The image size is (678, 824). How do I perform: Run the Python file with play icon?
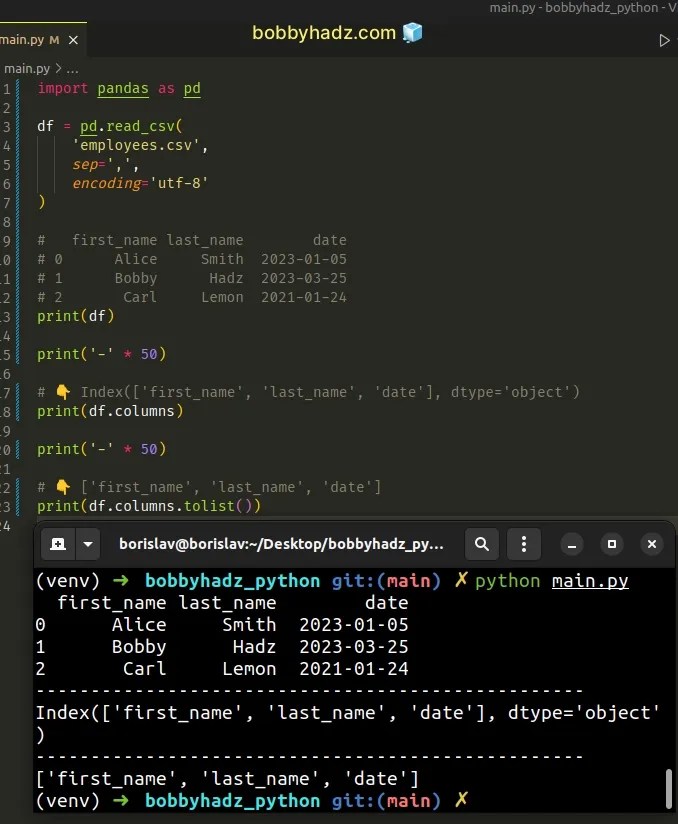click(664, 40)
